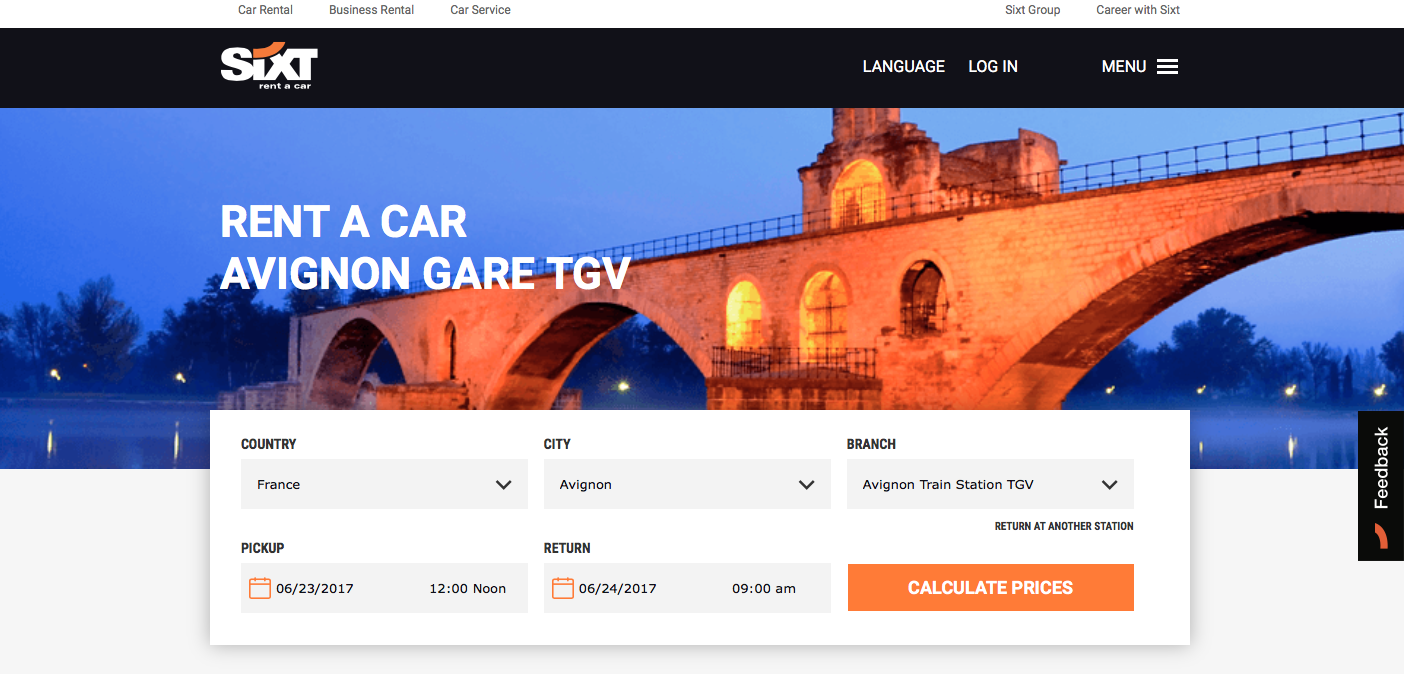The height and width of the screenshot is (674, 1404).
Task: Click the COUNTRY field label
Action: [x=269, y=444]
